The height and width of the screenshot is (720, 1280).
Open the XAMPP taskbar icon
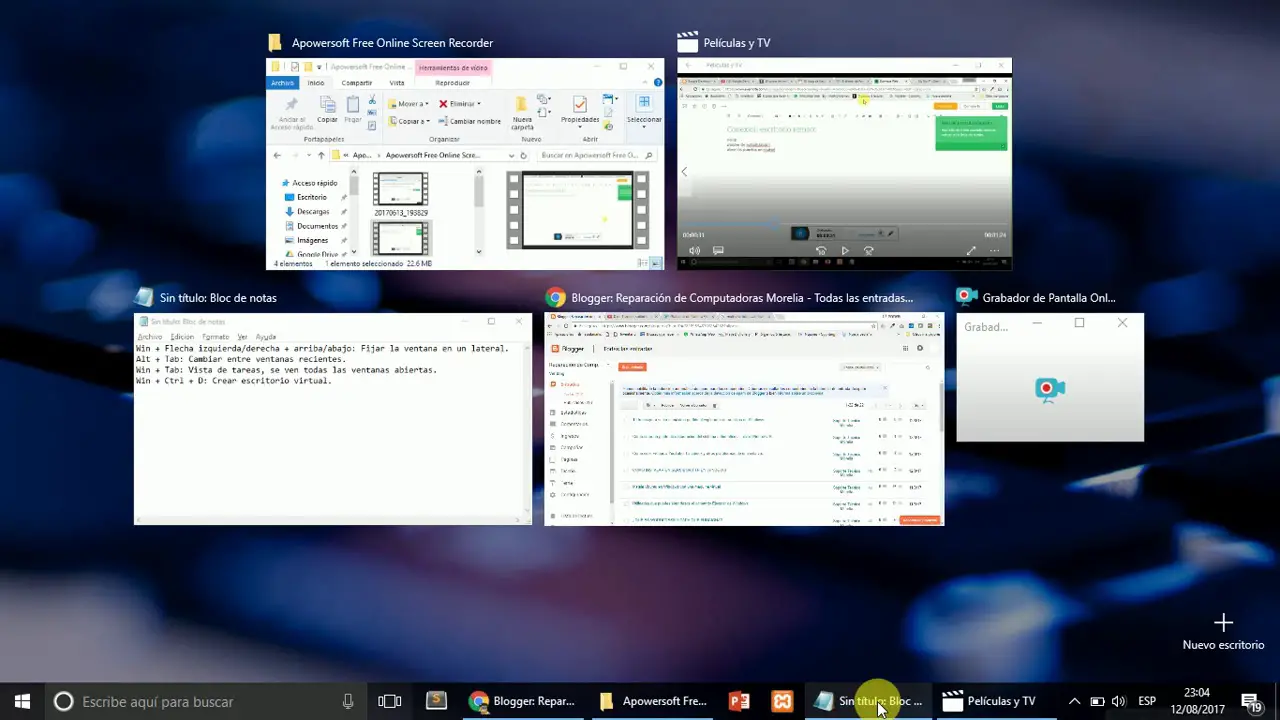[783, 701]
